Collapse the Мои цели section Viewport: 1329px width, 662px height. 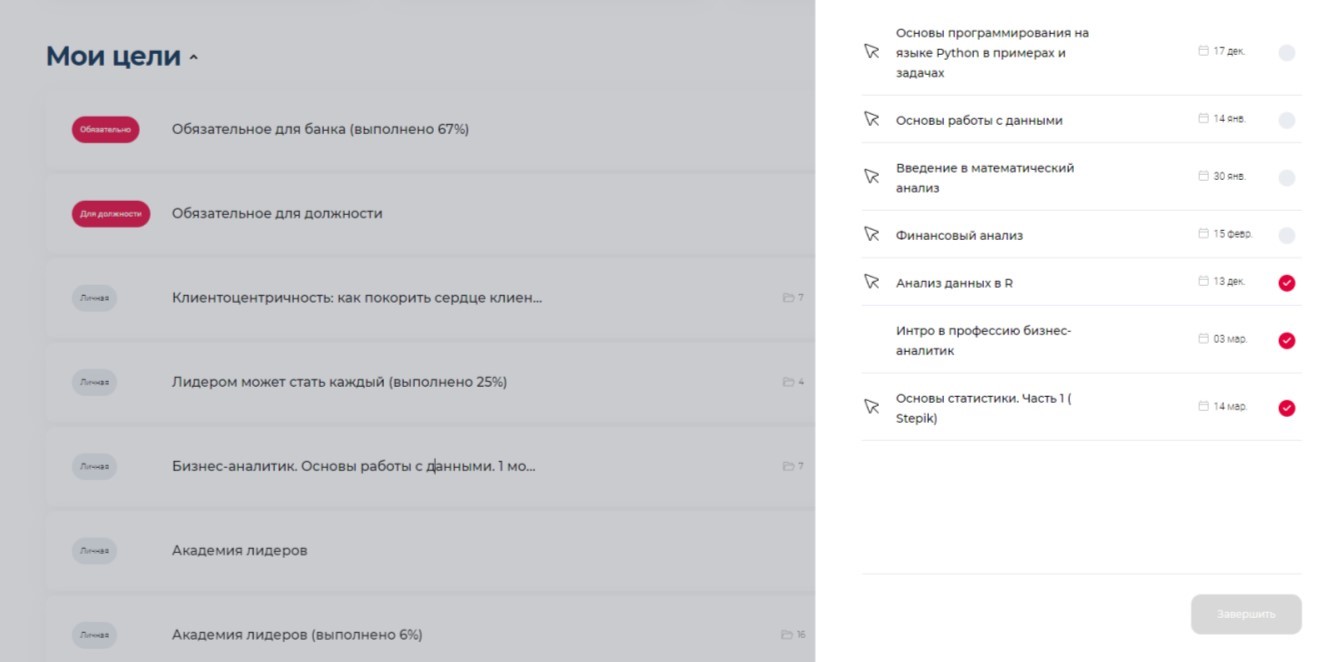pyautogui.click(x=194, y=58)
